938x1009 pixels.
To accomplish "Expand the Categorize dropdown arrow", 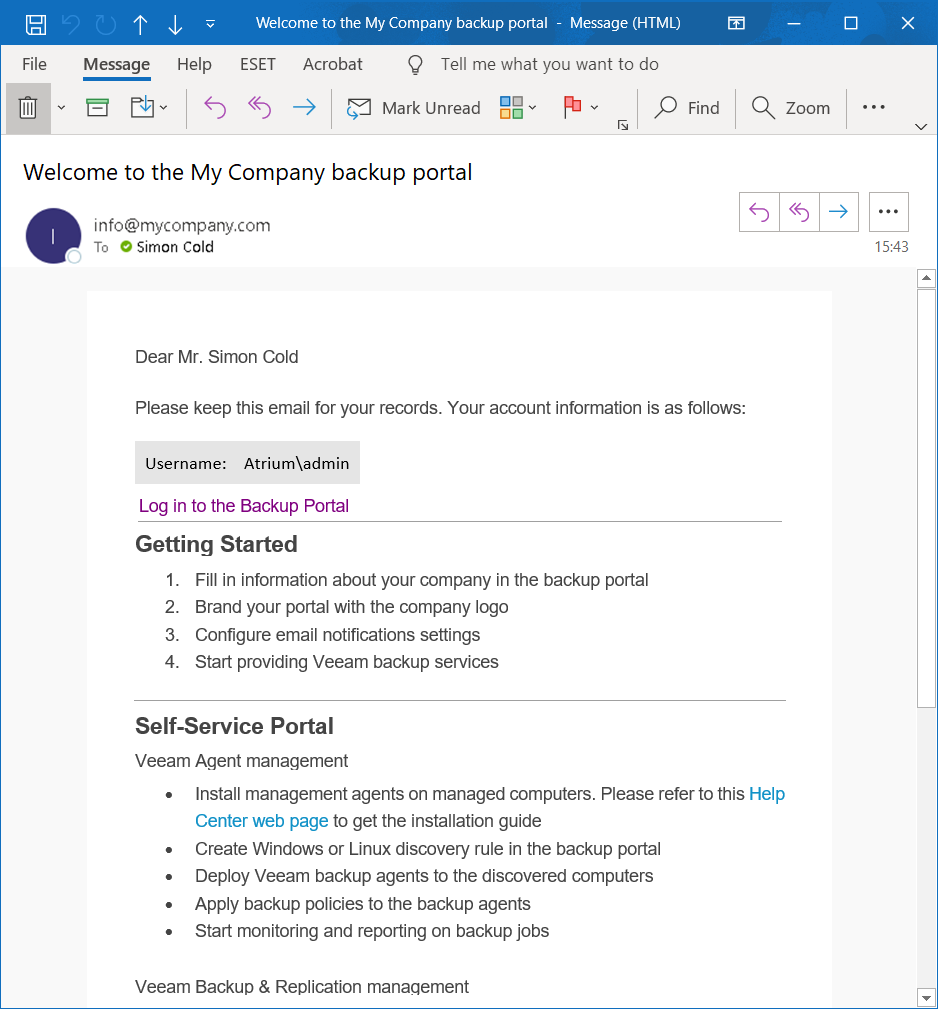I will tap(532, 107).
